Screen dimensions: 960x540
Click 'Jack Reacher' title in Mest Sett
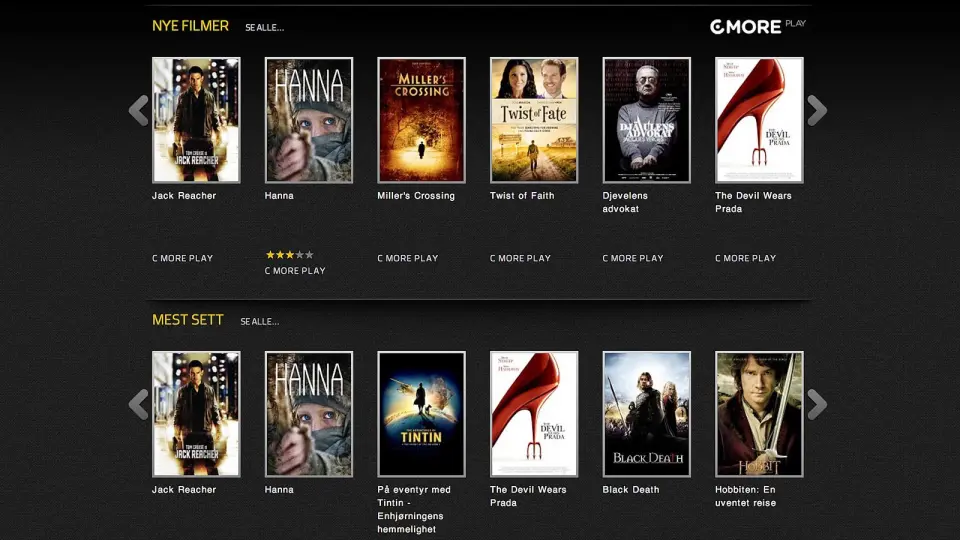tap(184, 490)
